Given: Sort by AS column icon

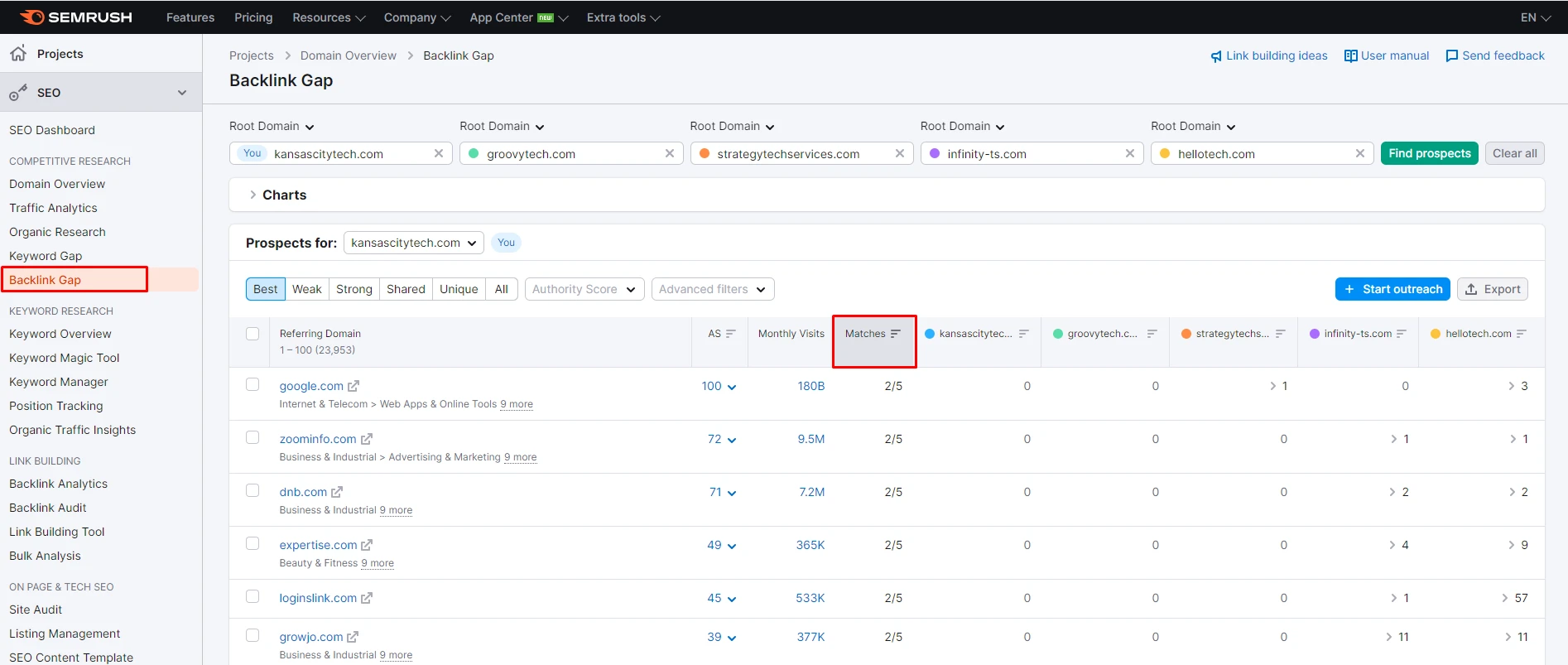Looking at the screenshot, I should 730,334.
